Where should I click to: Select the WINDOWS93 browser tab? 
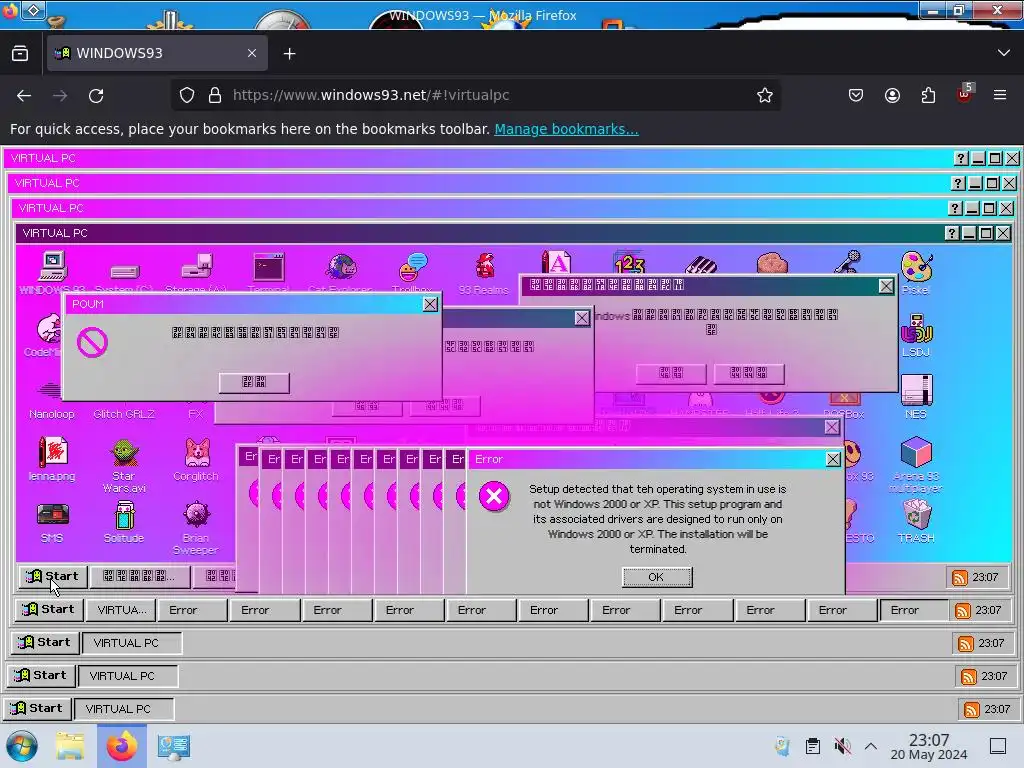(157, 53)
